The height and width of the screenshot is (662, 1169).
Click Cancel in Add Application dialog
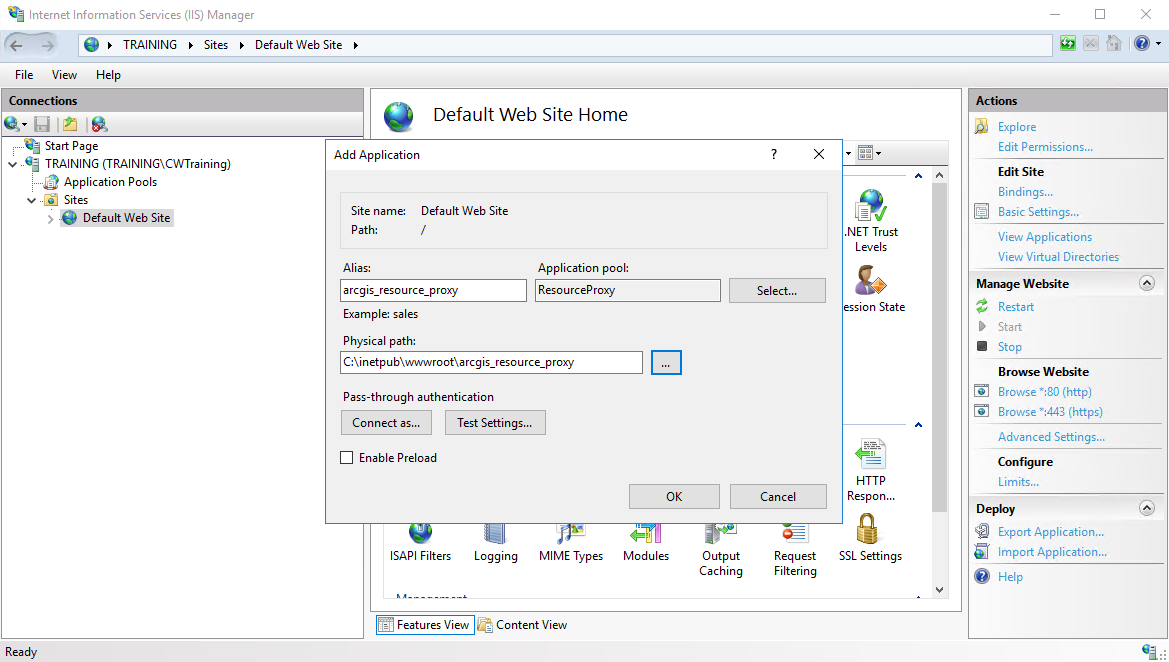click(x=778, y=496)
